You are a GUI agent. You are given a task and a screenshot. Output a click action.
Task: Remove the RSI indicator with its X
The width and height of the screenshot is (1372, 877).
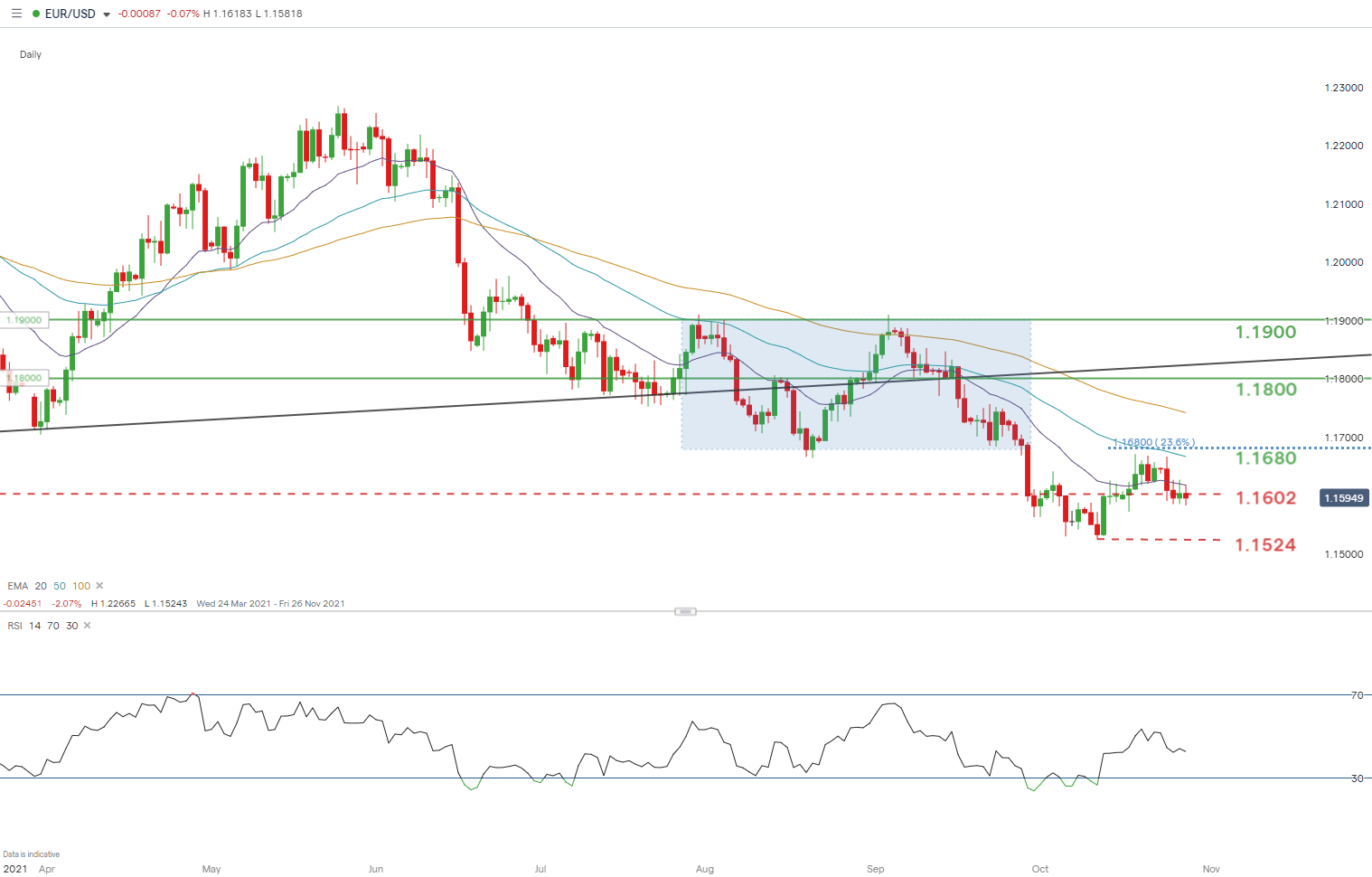tap(87, 626)
